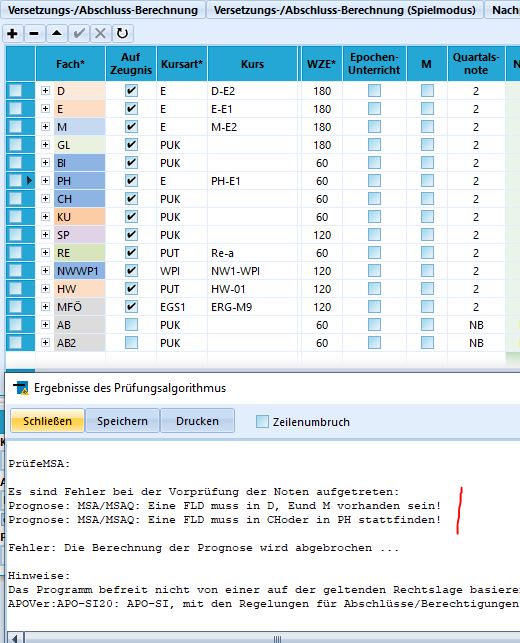Expand the E subject row
Screen dimensions: 520x643
[46, 109]
